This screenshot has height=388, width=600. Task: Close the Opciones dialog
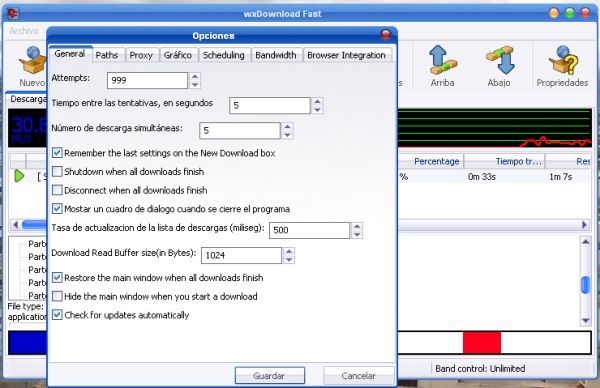tap(386, 35)
